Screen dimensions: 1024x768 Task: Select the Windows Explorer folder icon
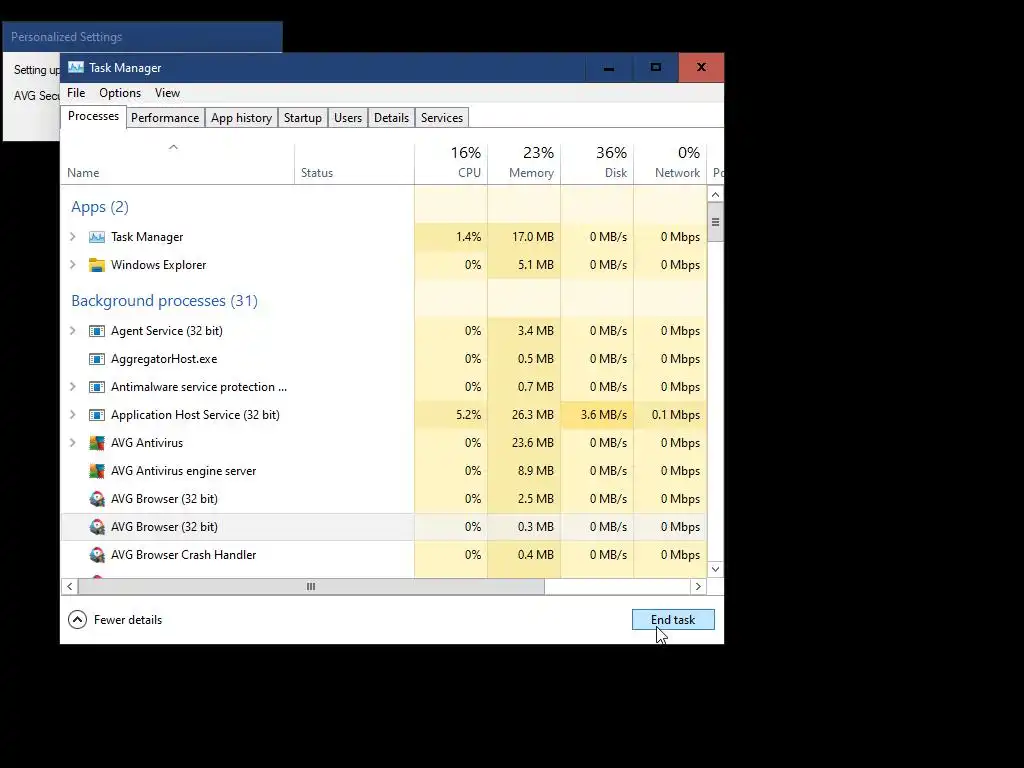coord(97,265)
